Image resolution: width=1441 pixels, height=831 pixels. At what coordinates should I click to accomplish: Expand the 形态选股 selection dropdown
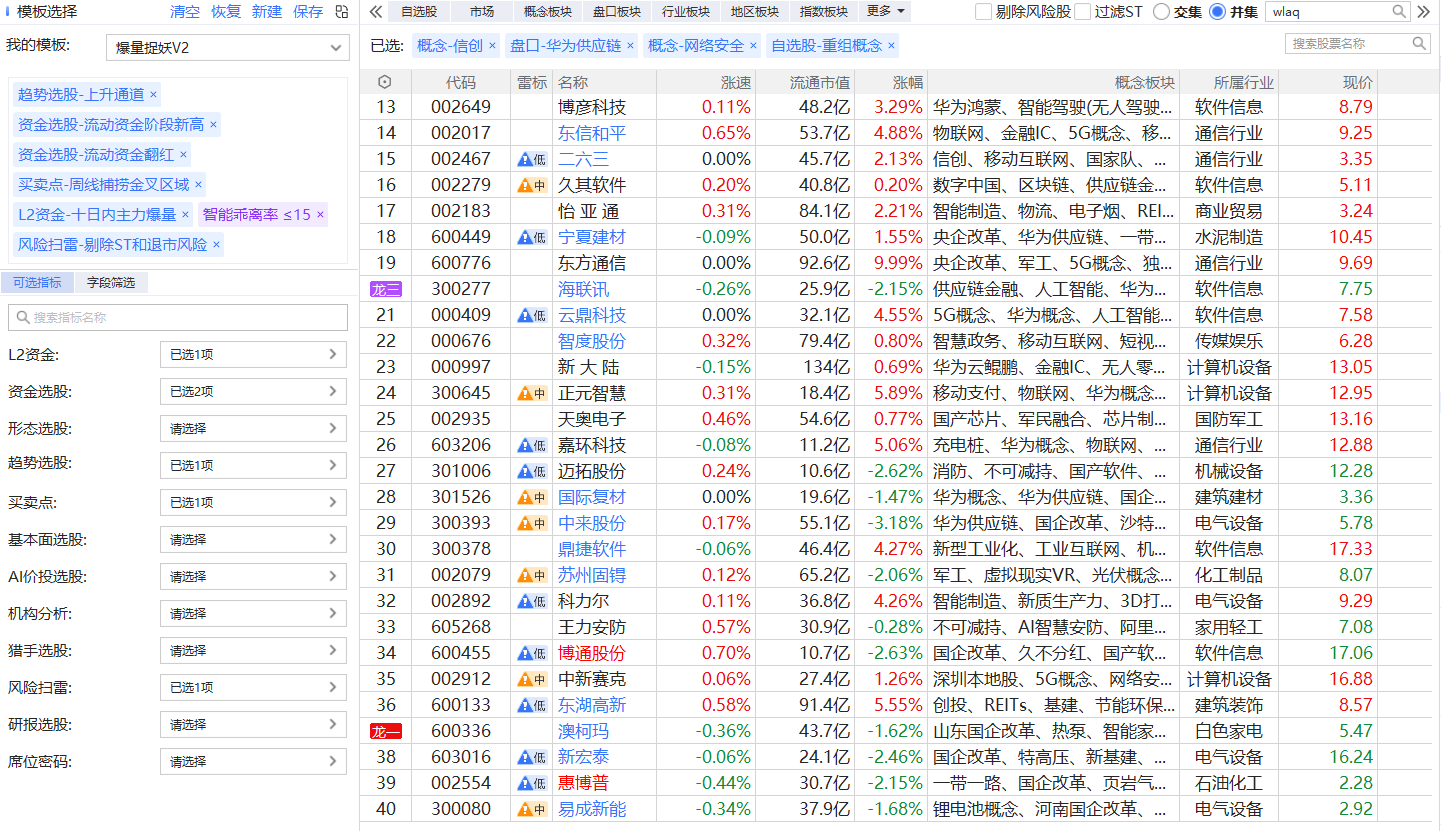click(253, 429)
